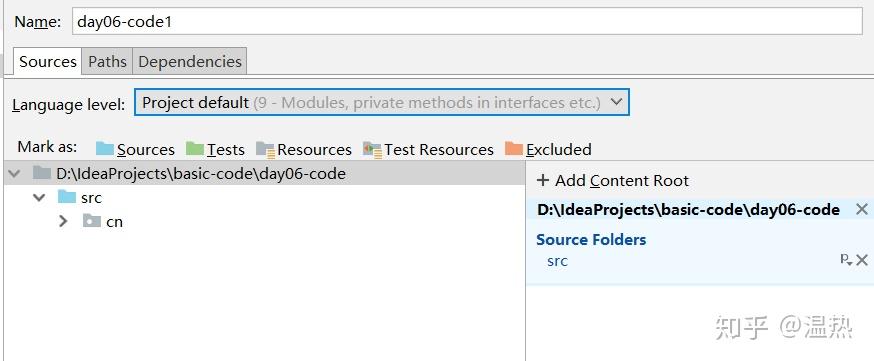The image size is (874, 361).
Task: Mark folder as Sources
Action: (x=135, y=149)
